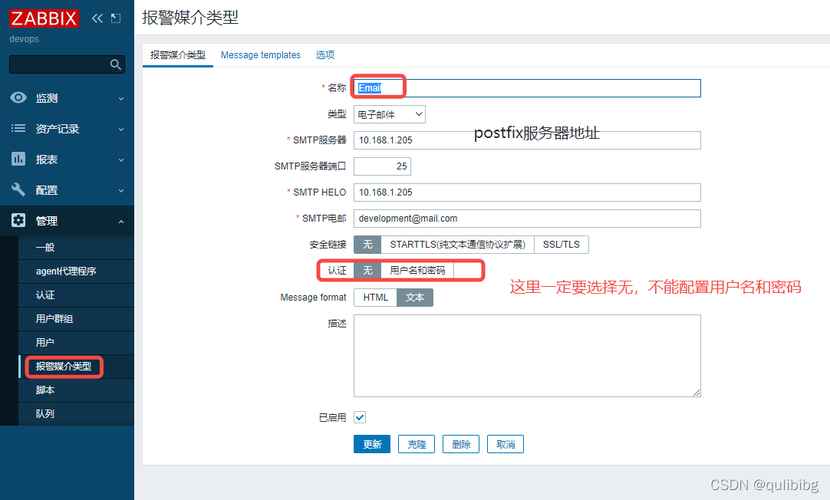Viewport: 830px width, 500px height.
Task: Expand the 配置 menu chevron
Action: (121, 190)
